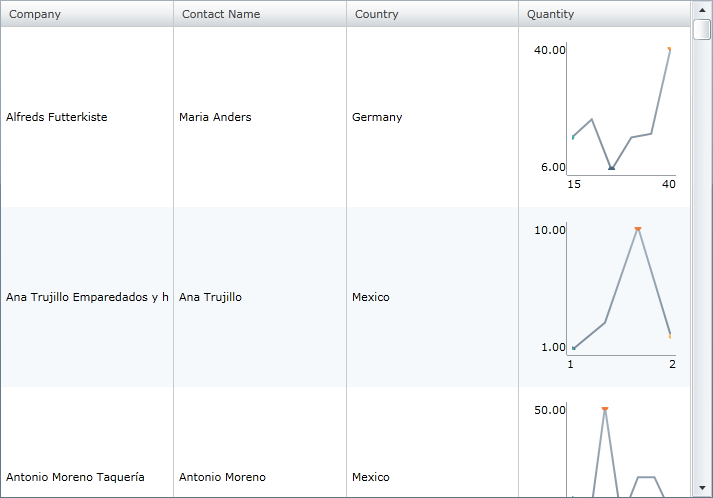Sort by the Company column header
The width and height of the screenshot is (713, 498).
(35, 14)
